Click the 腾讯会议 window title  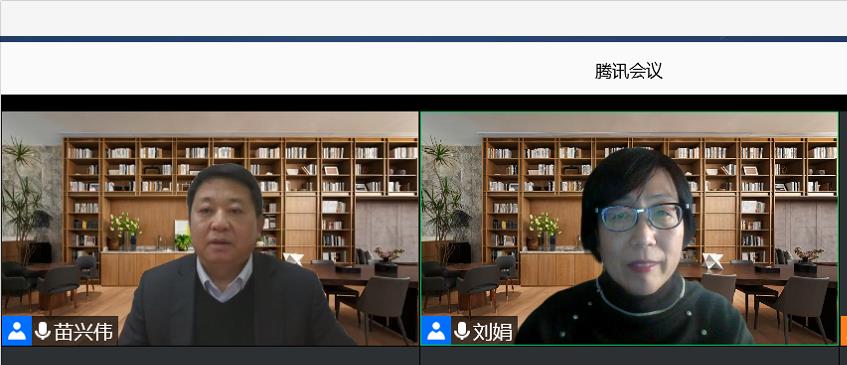[x=628, y=71]
